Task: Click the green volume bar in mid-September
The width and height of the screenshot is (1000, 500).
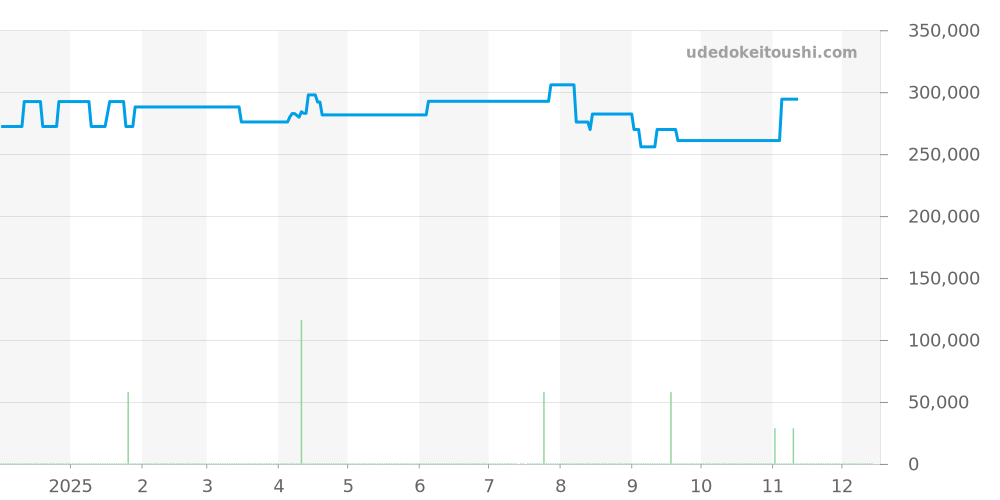Action: tap(671, 428)
